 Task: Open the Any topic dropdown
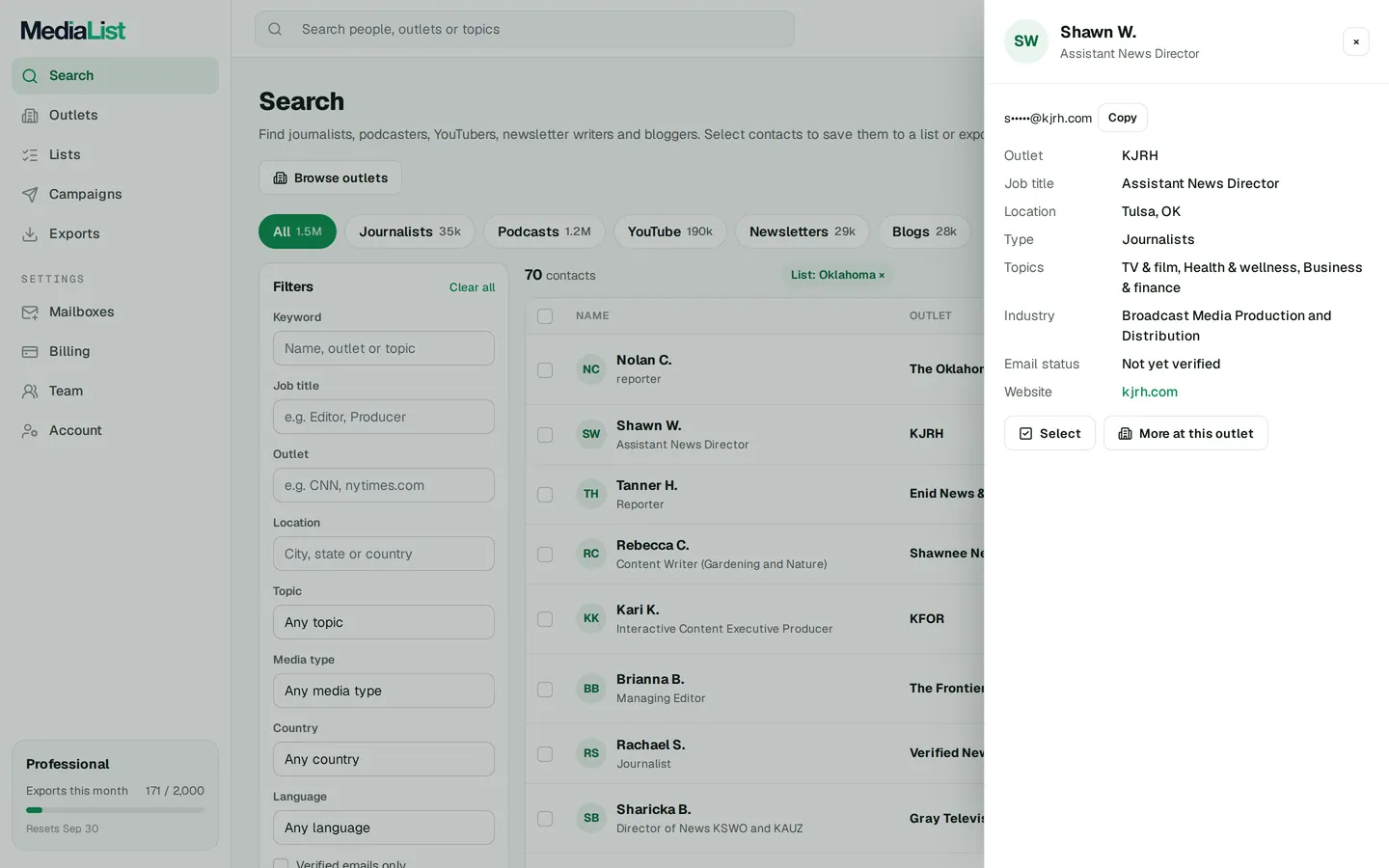(384, 622)
